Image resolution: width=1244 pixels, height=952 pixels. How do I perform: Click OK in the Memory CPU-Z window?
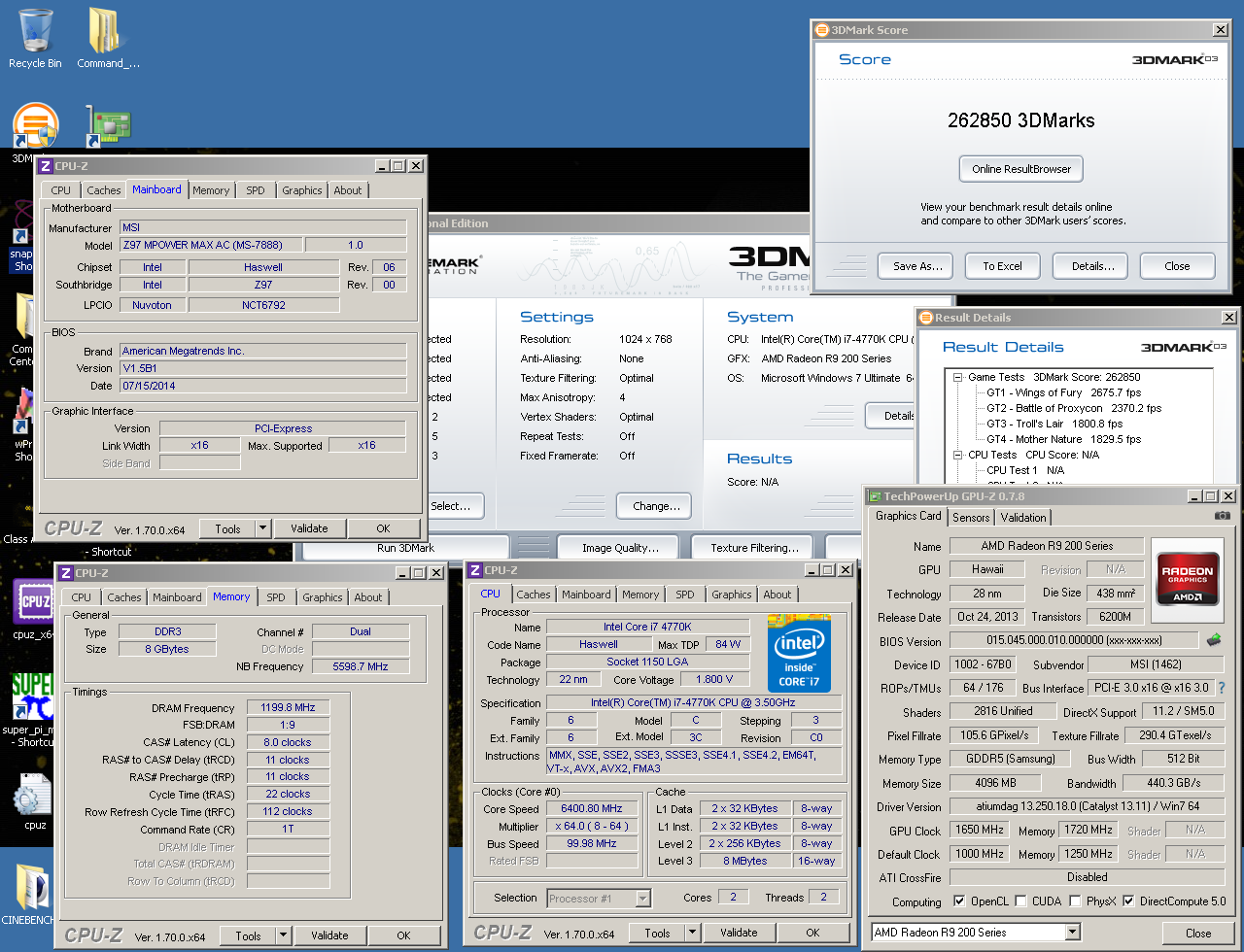point(403,935)
